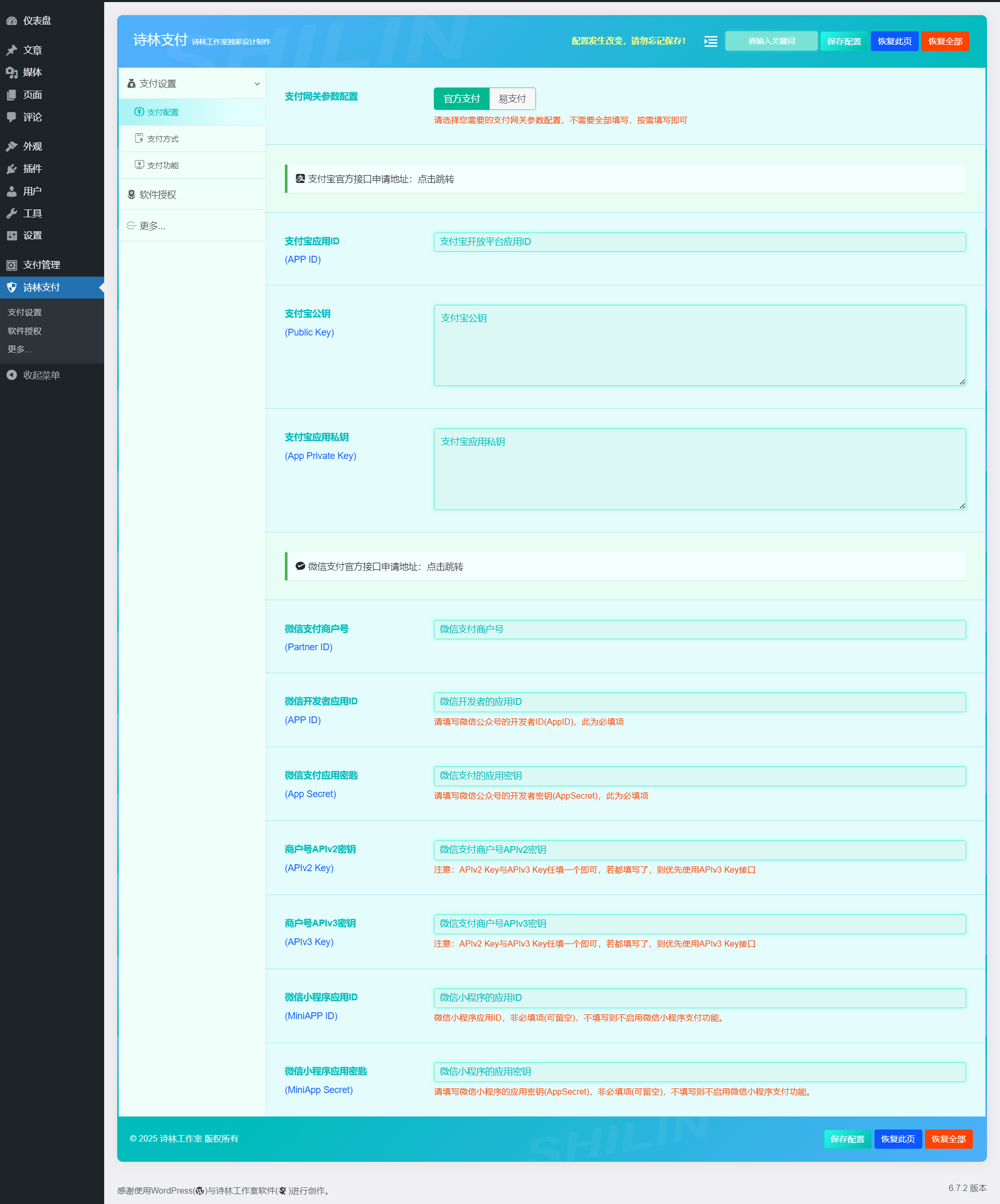Viewport: 1000px width, 1204px height.
Task: Click top 恢复此页 button
Action: point(895,41)
